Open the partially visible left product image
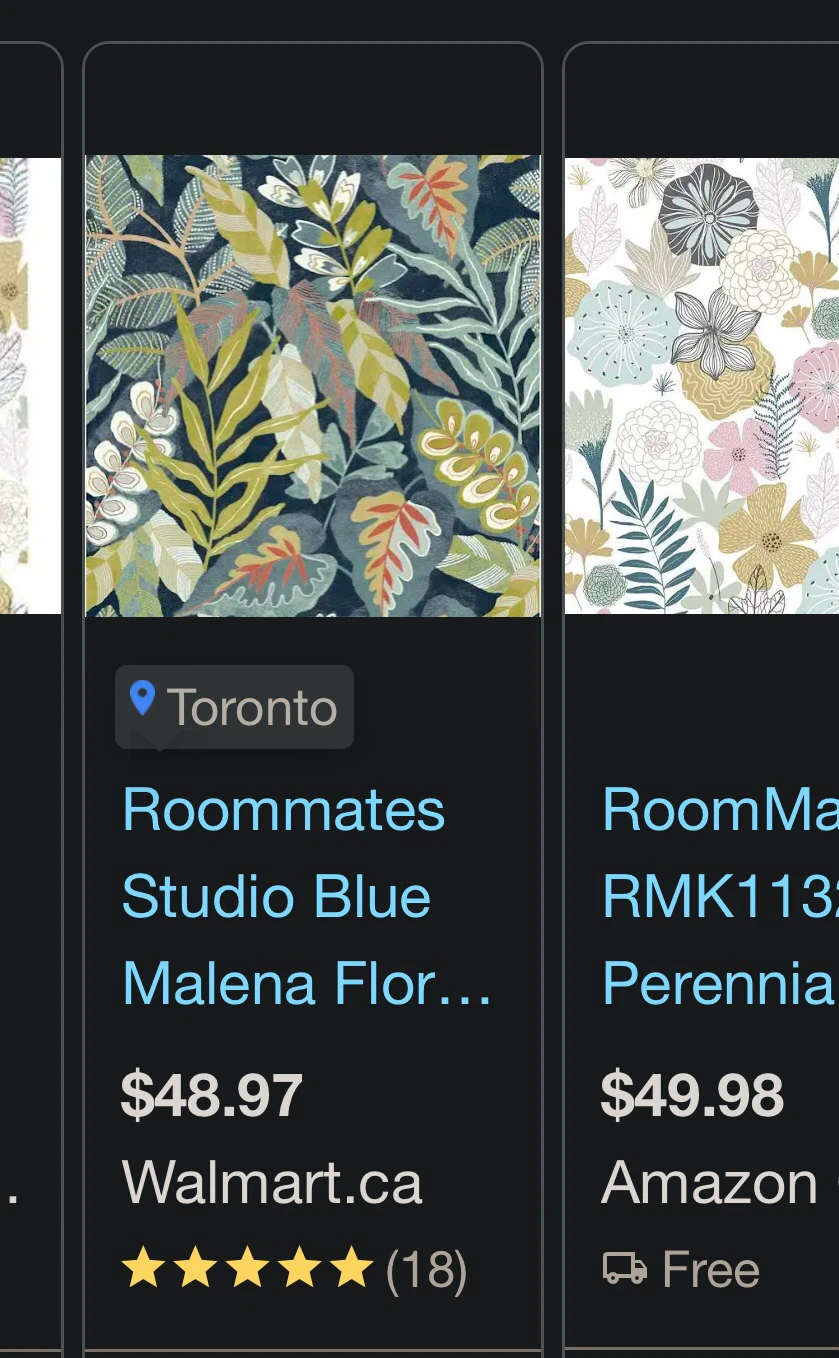Screen dimensions: 839x1358 30,385
